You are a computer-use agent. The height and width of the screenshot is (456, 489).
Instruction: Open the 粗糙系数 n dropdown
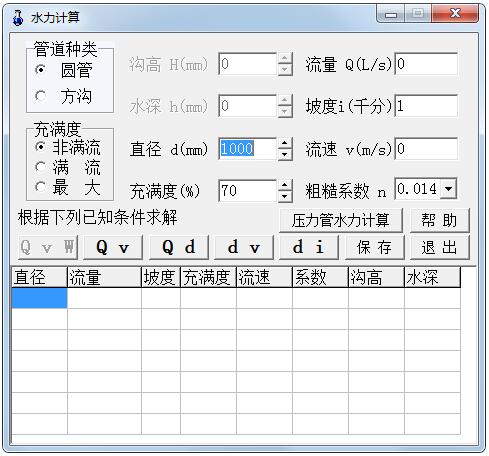coord(448,189)
